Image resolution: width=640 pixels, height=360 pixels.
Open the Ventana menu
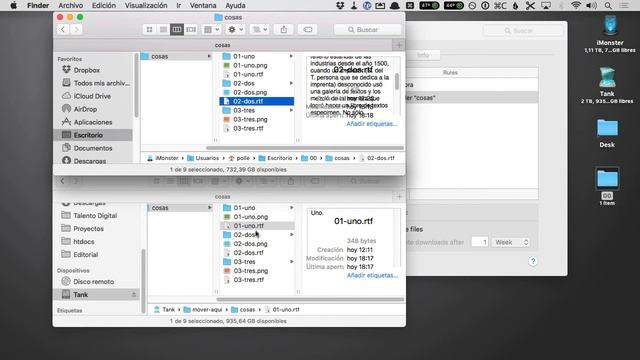point(203,5)
